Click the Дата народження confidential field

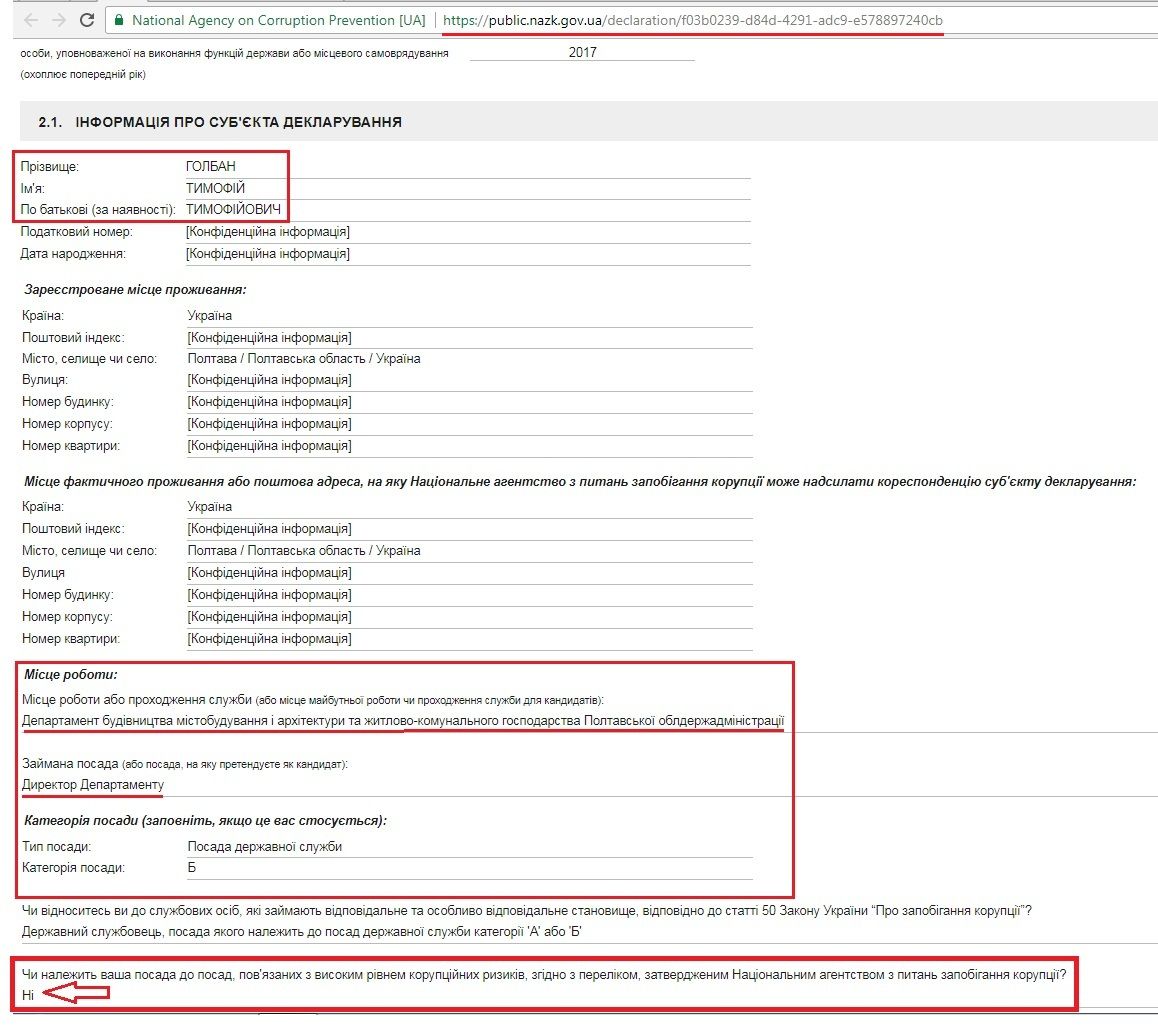[x=267, y=254]
